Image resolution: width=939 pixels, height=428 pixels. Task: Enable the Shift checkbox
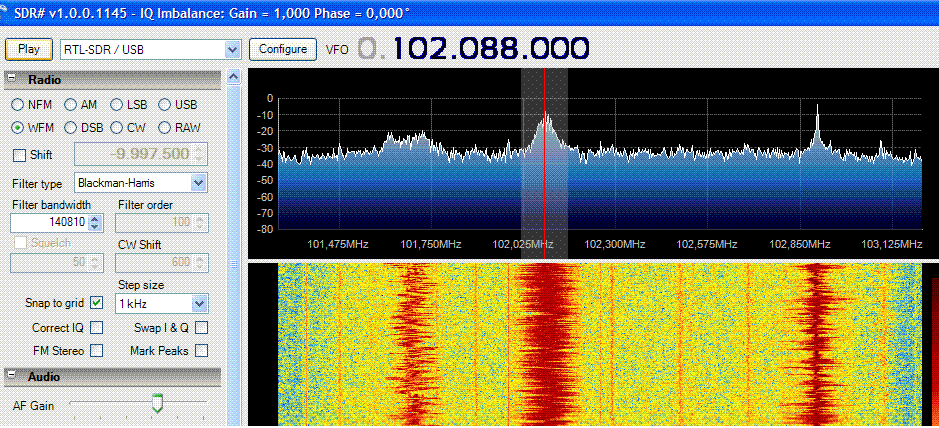click(x=18, y=155)
